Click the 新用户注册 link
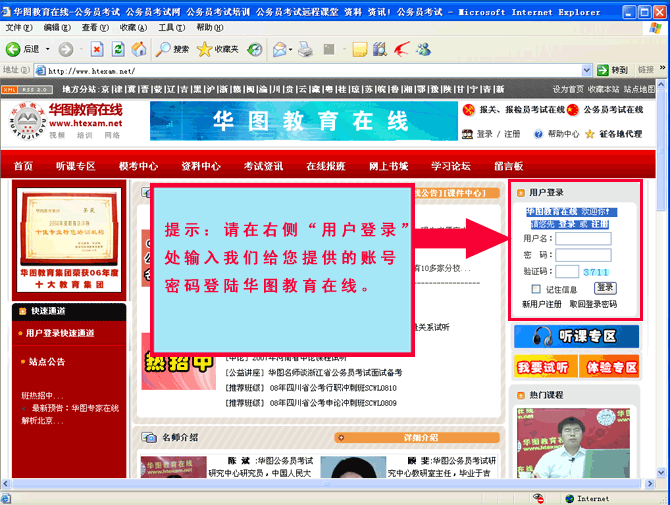The image size is (670, 505). (541, 304)
